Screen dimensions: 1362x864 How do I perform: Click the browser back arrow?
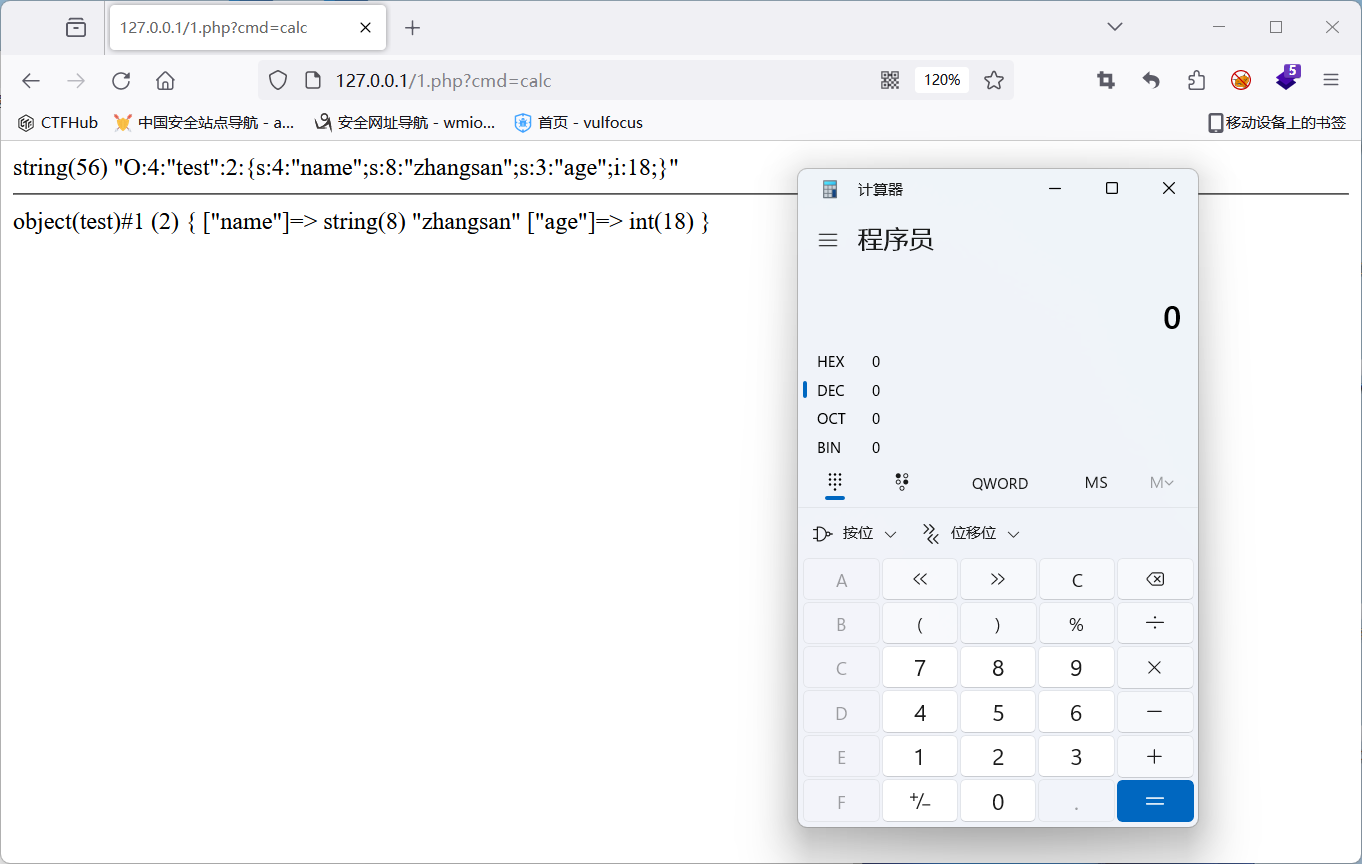coord(31,81)
